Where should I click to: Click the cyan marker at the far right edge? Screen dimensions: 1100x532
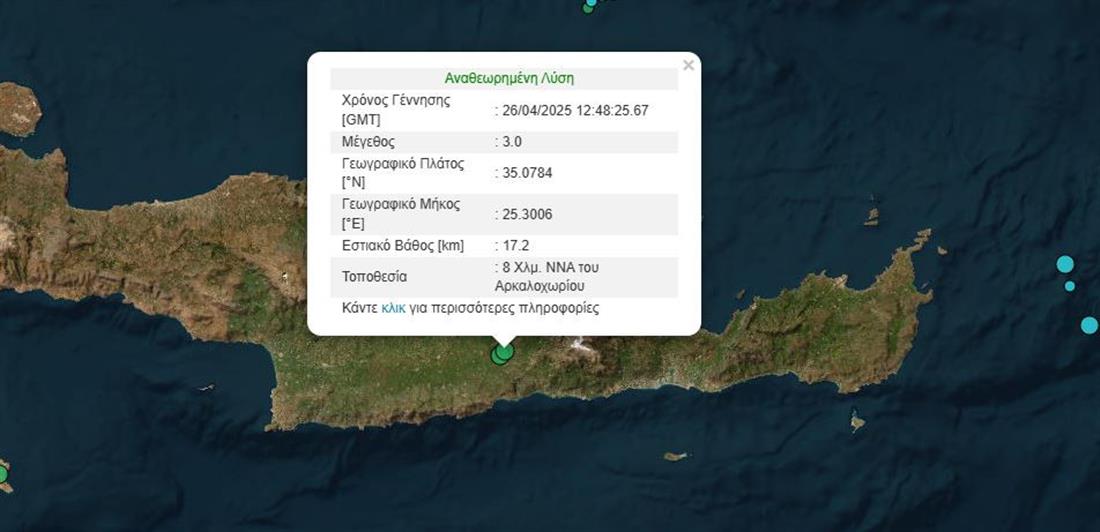1089,325
